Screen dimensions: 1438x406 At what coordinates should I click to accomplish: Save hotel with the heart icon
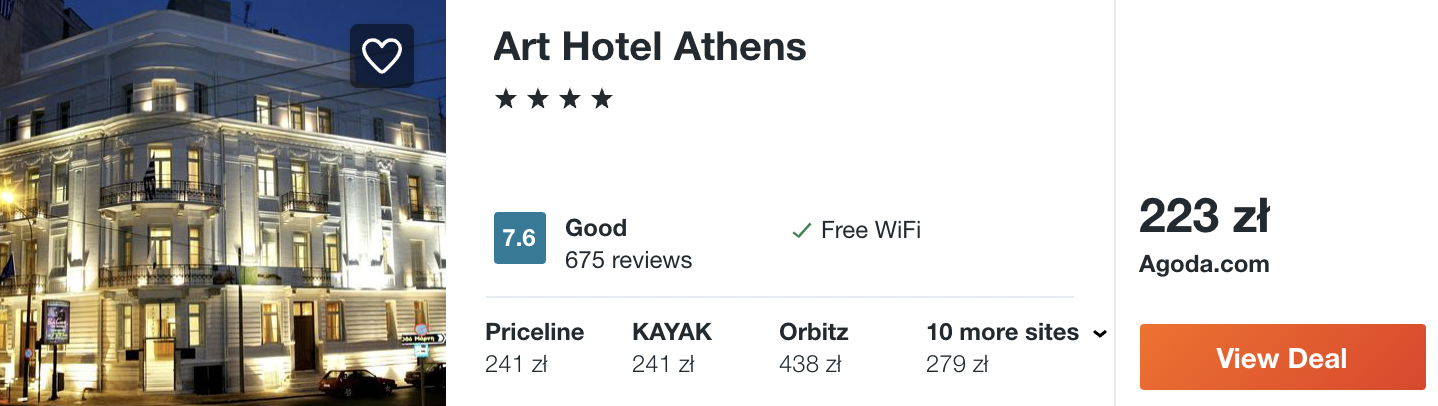click(381, 57)
